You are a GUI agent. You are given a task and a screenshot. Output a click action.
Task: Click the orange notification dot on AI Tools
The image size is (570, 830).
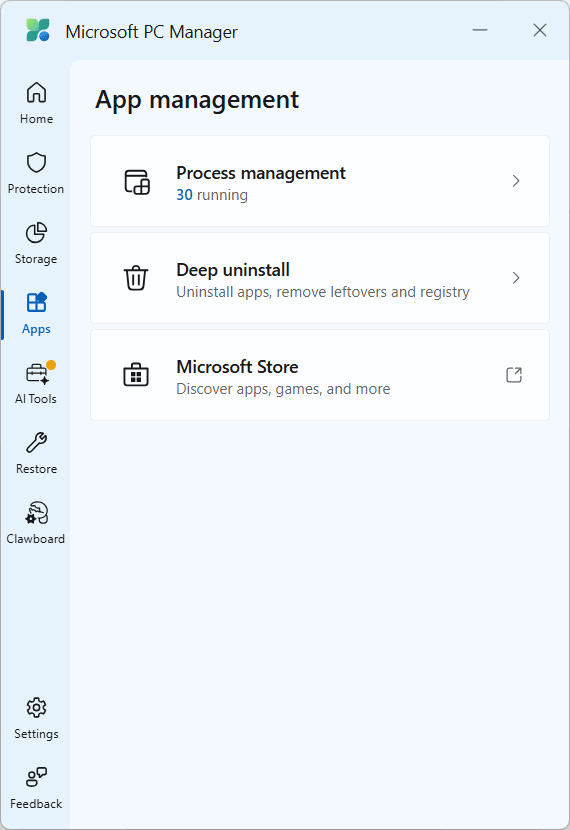point(51,365)
